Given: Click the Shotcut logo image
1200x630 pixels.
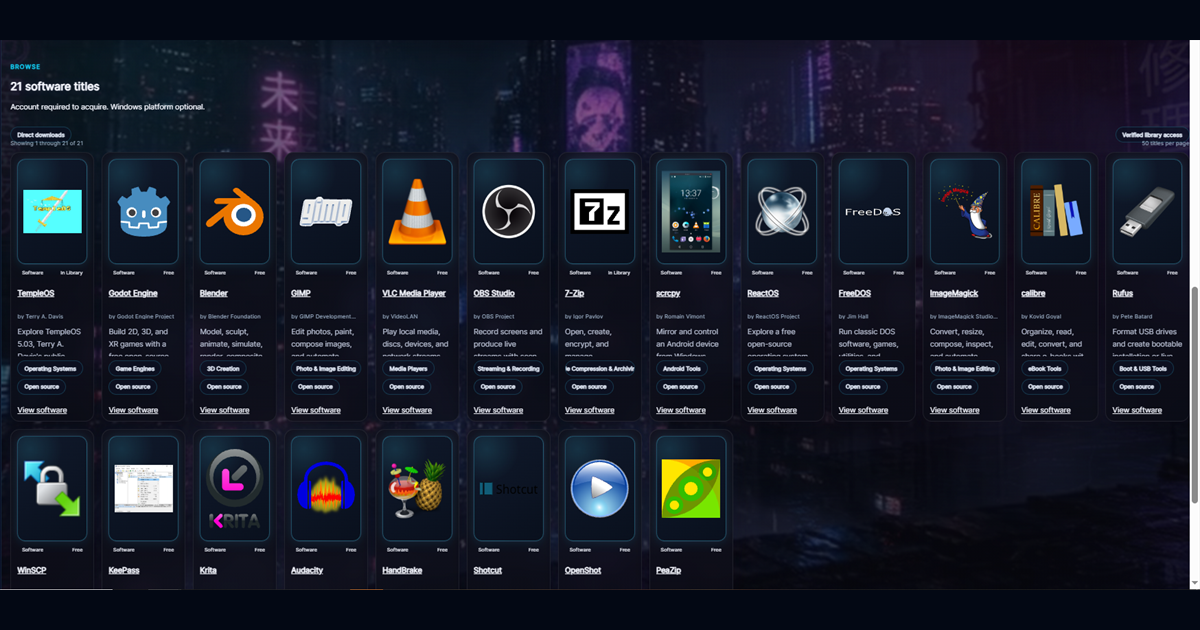Looking at the screenshot, I should coord(508,489).
